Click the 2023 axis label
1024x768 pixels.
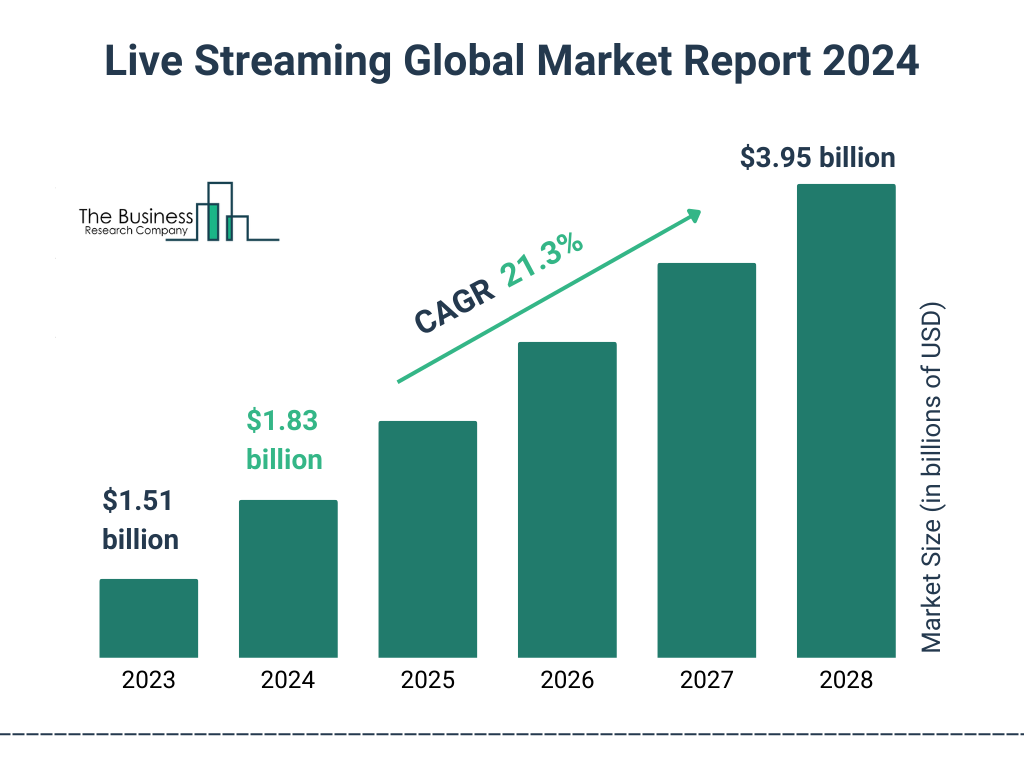click(149, 680)
